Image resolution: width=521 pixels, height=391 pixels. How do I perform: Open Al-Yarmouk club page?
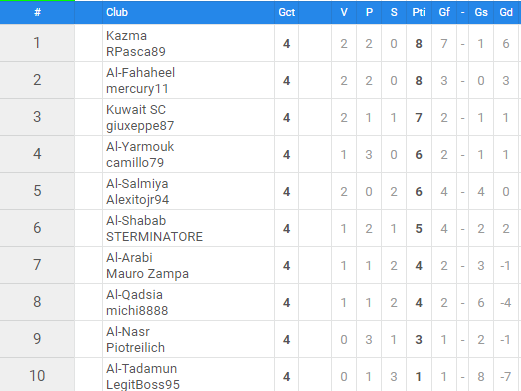[x=140, y=147]
